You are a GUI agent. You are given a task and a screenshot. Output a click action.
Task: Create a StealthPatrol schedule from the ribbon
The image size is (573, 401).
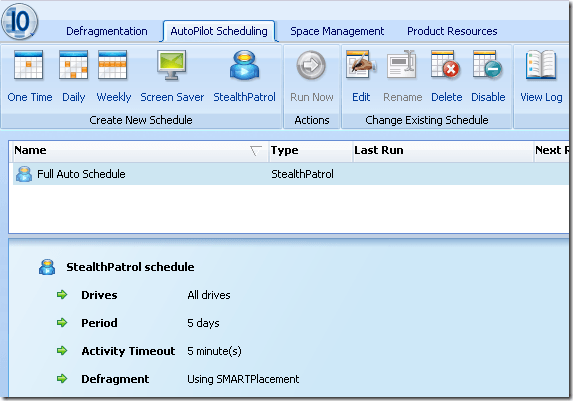pos(244,65)
